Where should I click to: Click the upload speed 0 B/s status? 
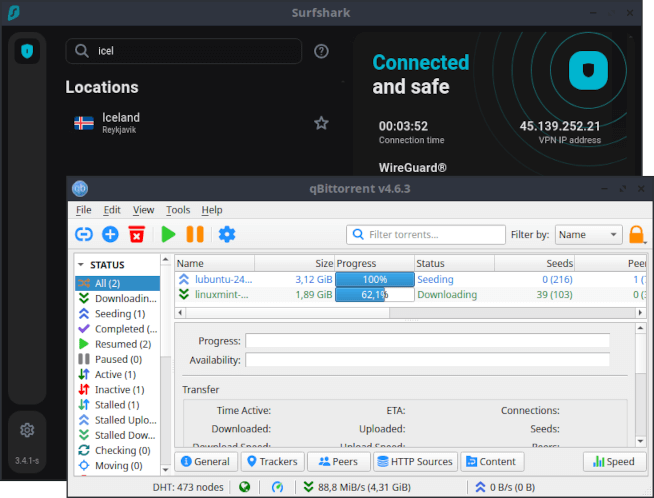coord(506,487)
